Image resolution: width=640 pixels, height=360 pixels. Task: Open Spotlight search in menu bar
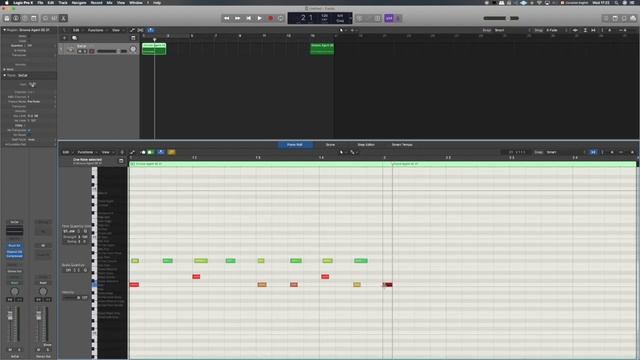click(616, 2)
